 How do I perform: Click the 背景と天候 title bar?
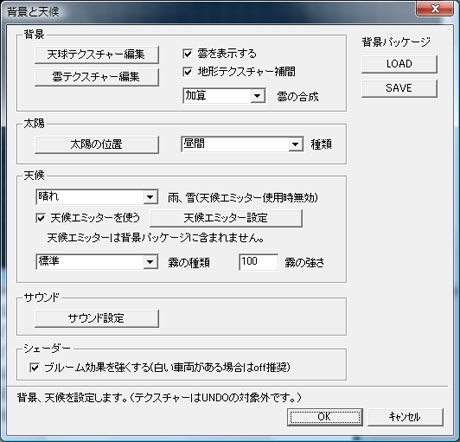[207, 12]
